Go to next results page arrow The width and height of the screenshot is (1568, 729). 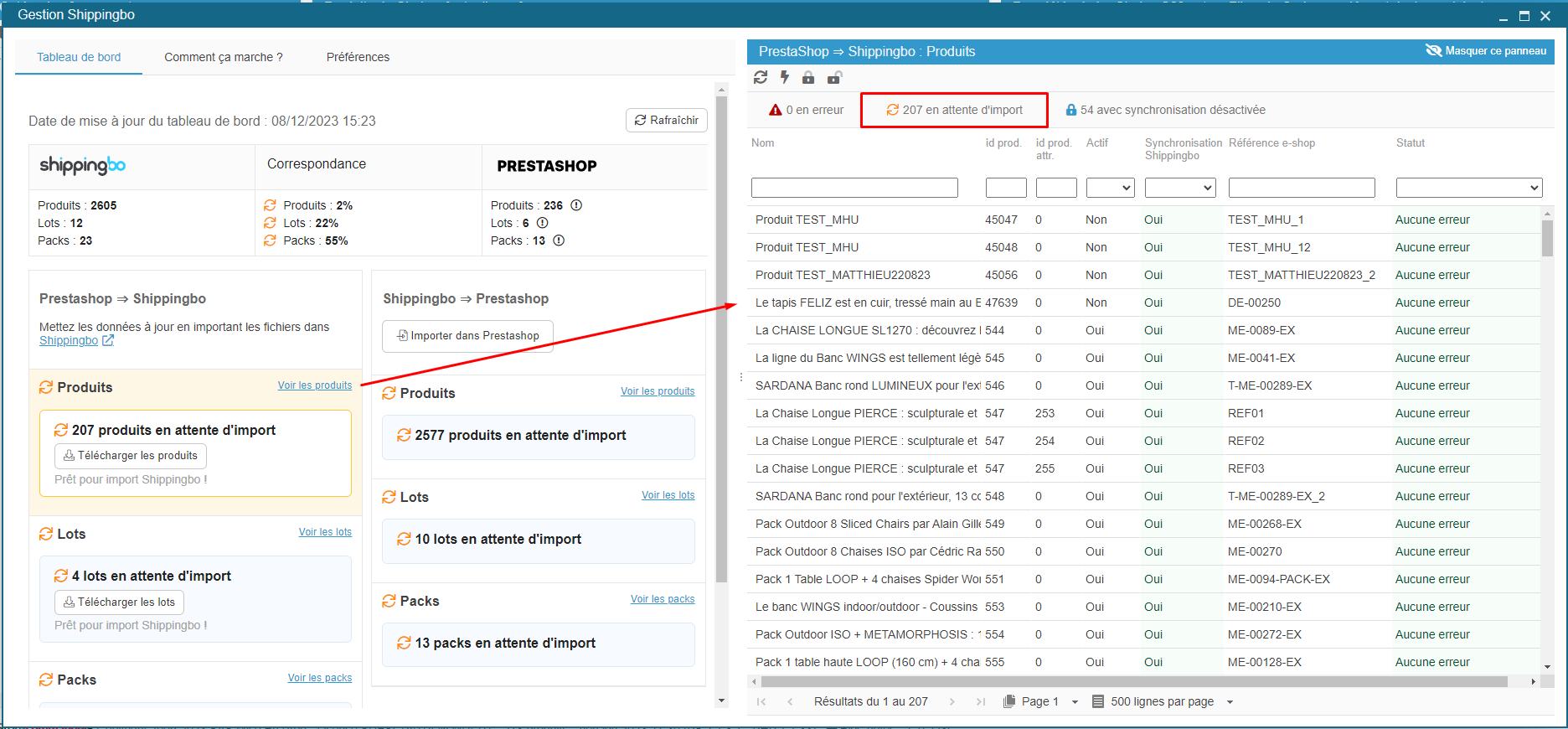pos(952,701)
